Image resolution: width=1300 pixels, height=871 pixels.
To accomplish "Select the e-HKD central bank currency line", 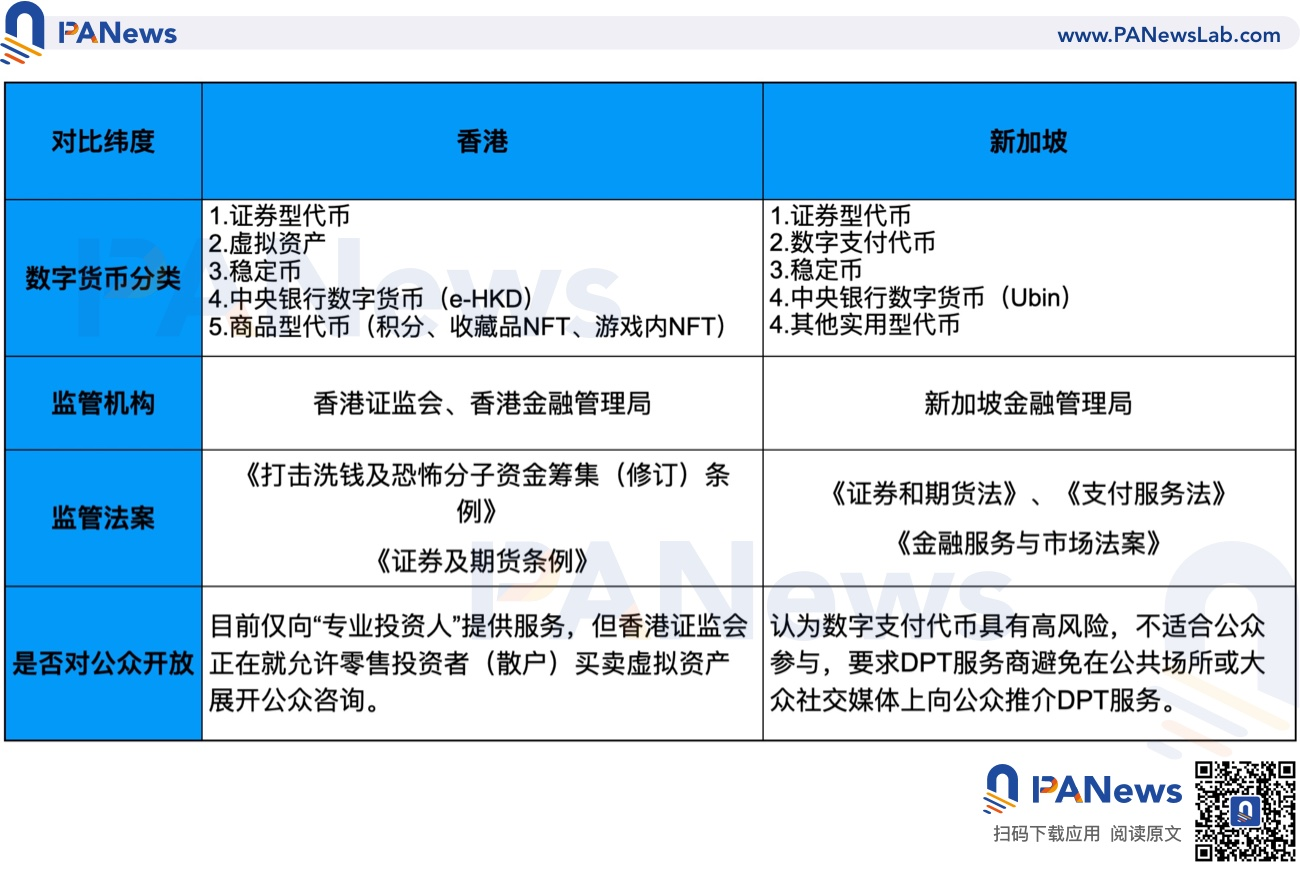I will pos(371,298).
